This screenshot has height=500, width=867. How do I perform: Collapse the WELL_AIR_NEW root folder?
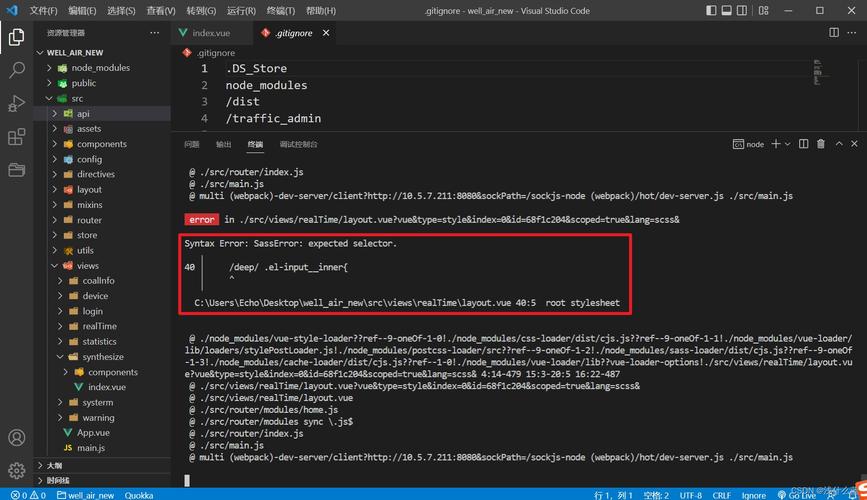(x=40, y=53)
